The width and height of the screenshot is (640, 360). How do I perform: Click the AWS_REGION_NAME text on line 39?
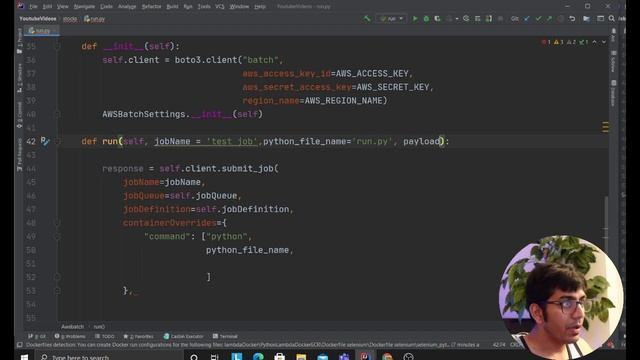[343, 100]
